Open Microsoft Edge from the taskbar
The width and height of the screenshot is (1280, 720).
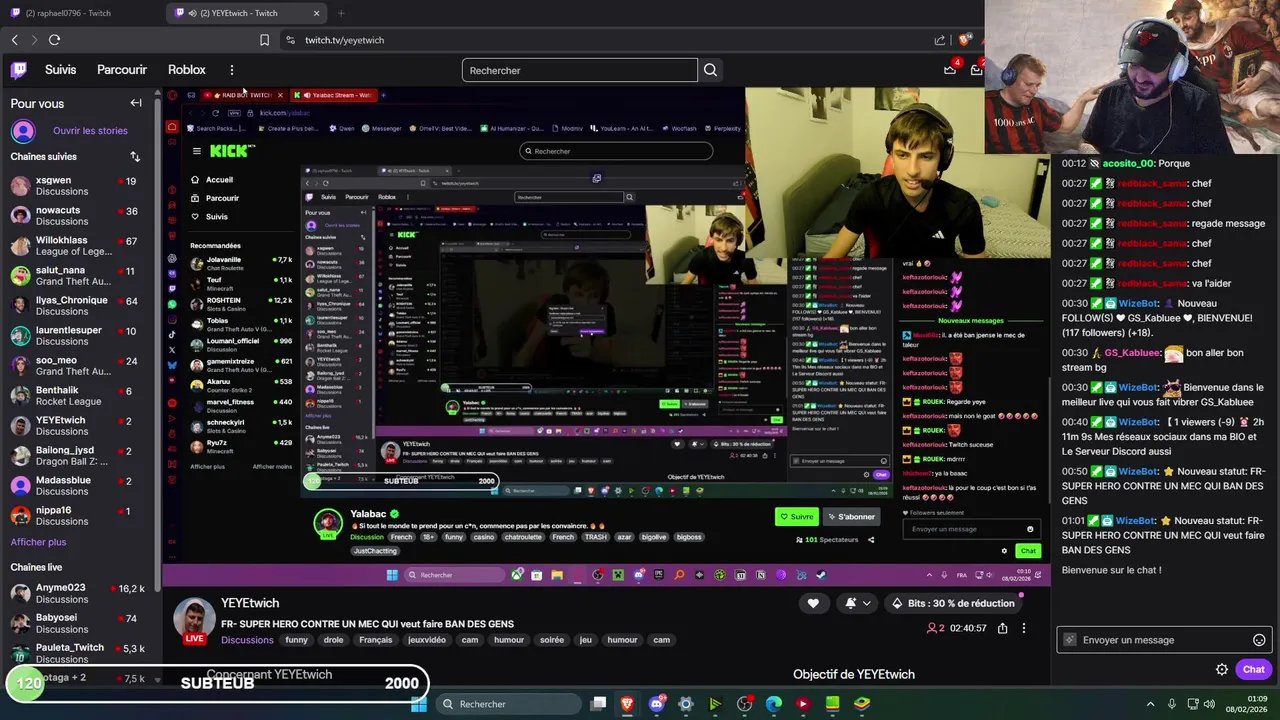tap(773, 704)
